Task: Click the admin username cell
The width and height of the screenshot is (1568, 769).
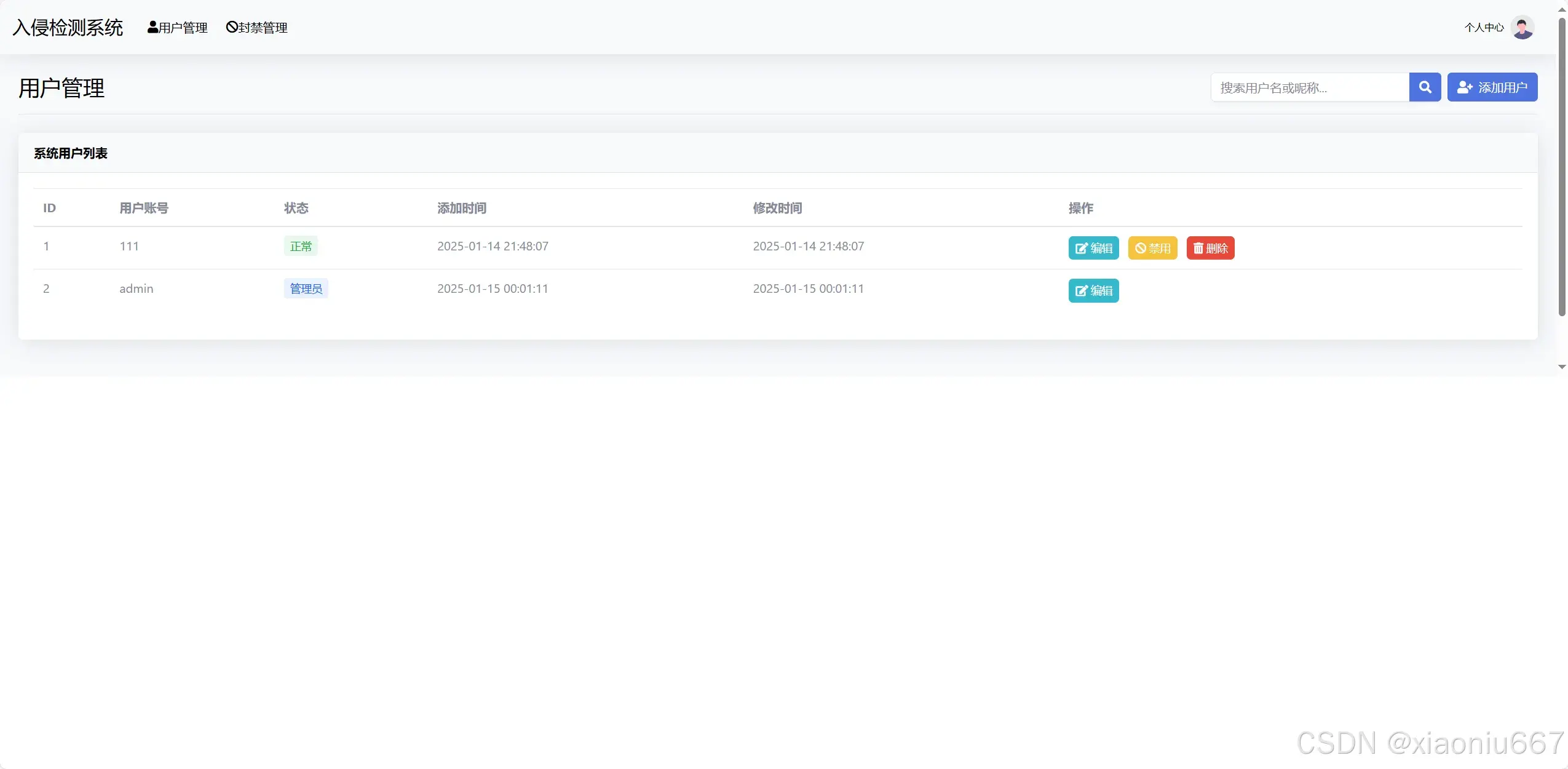Action: click(137, 289)
